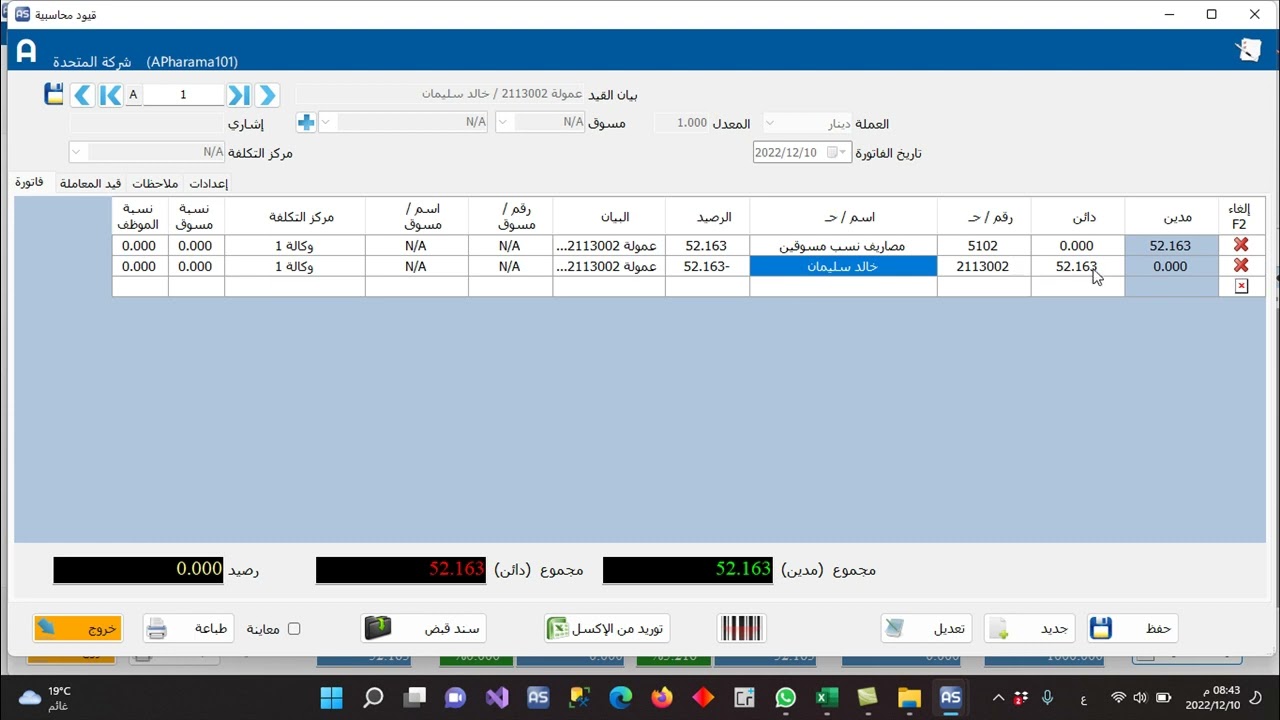Select the مصاريف نسب مسوقين account name cell

[x=843, y=245]
